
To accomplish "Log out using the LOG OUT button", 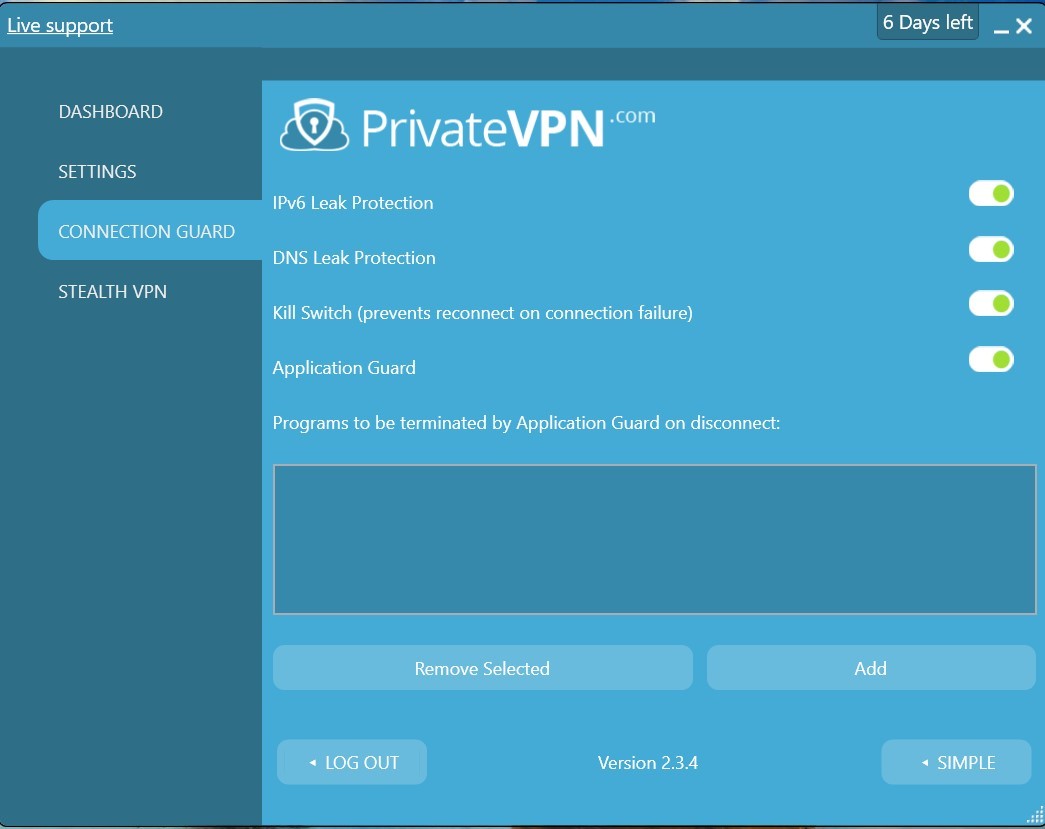I will 352,762.
